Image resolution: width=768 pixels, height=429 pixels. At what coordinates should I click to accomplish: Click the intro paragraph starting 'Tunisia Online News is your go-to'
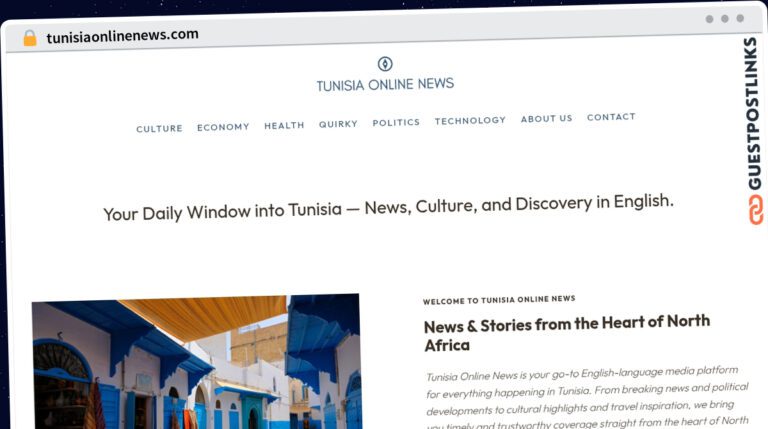click(x=587, y=398)
